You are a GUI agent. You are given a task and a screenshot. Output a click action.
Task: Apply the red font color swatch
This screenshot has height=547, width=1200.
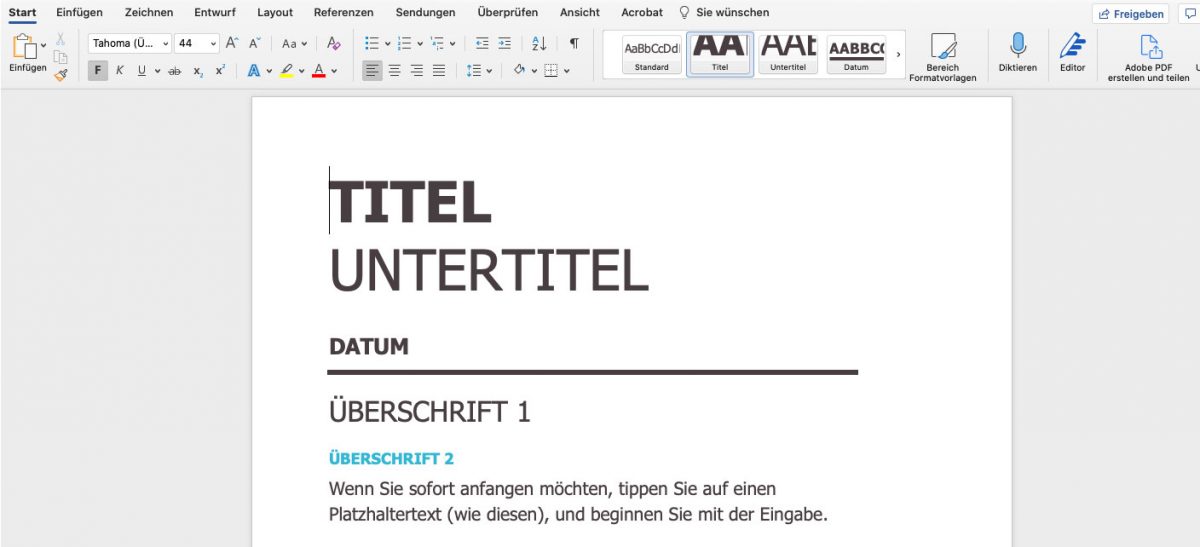pos(318,70)
